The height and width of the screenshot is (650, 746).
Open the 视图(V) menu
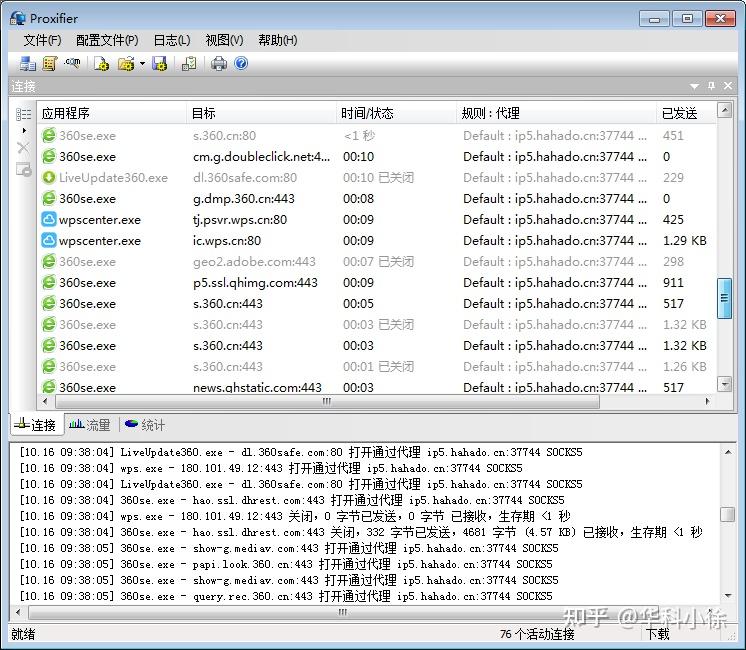[224, 40]
